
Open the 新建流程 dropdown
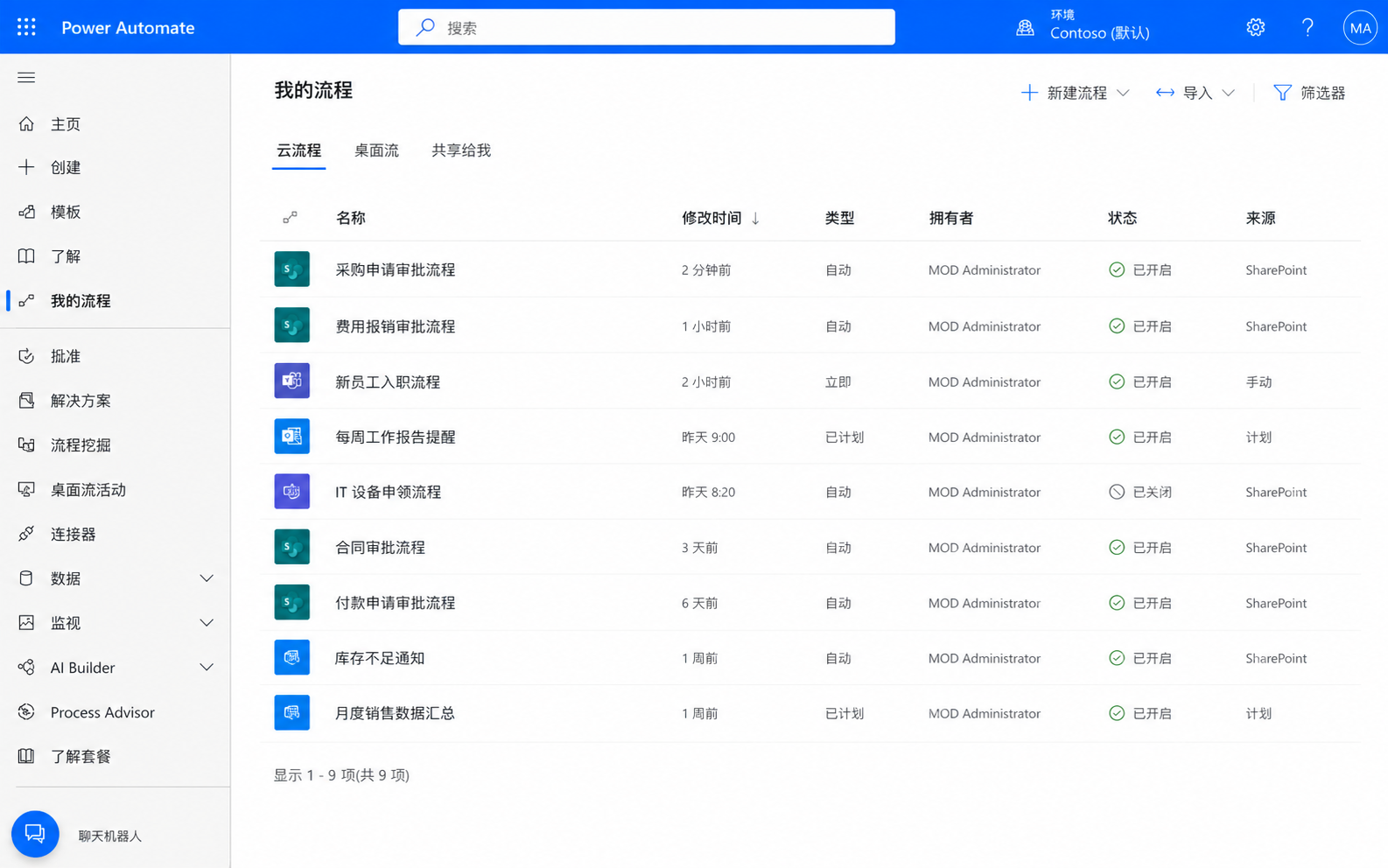(1075, 93)
